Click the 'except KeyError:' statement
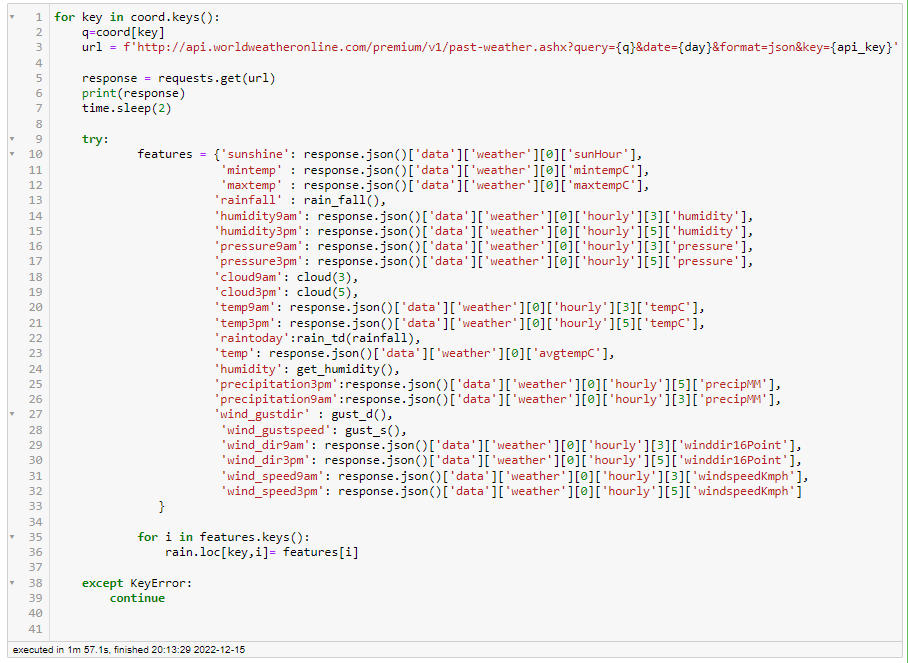Image resolution: width=909 pixels, height=663 pixels. click(137, 583)
